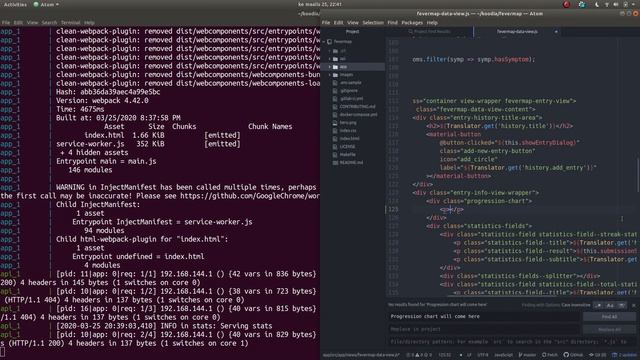Click the editor's vertical scrollbar thumb
The image size is (640, 360).
[638, 176]
